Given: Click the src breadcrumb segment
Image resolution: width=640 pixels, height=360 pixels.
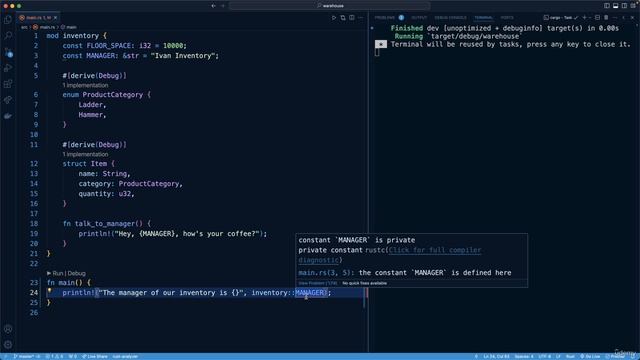Looking at the screenshot, I should 24,27.
